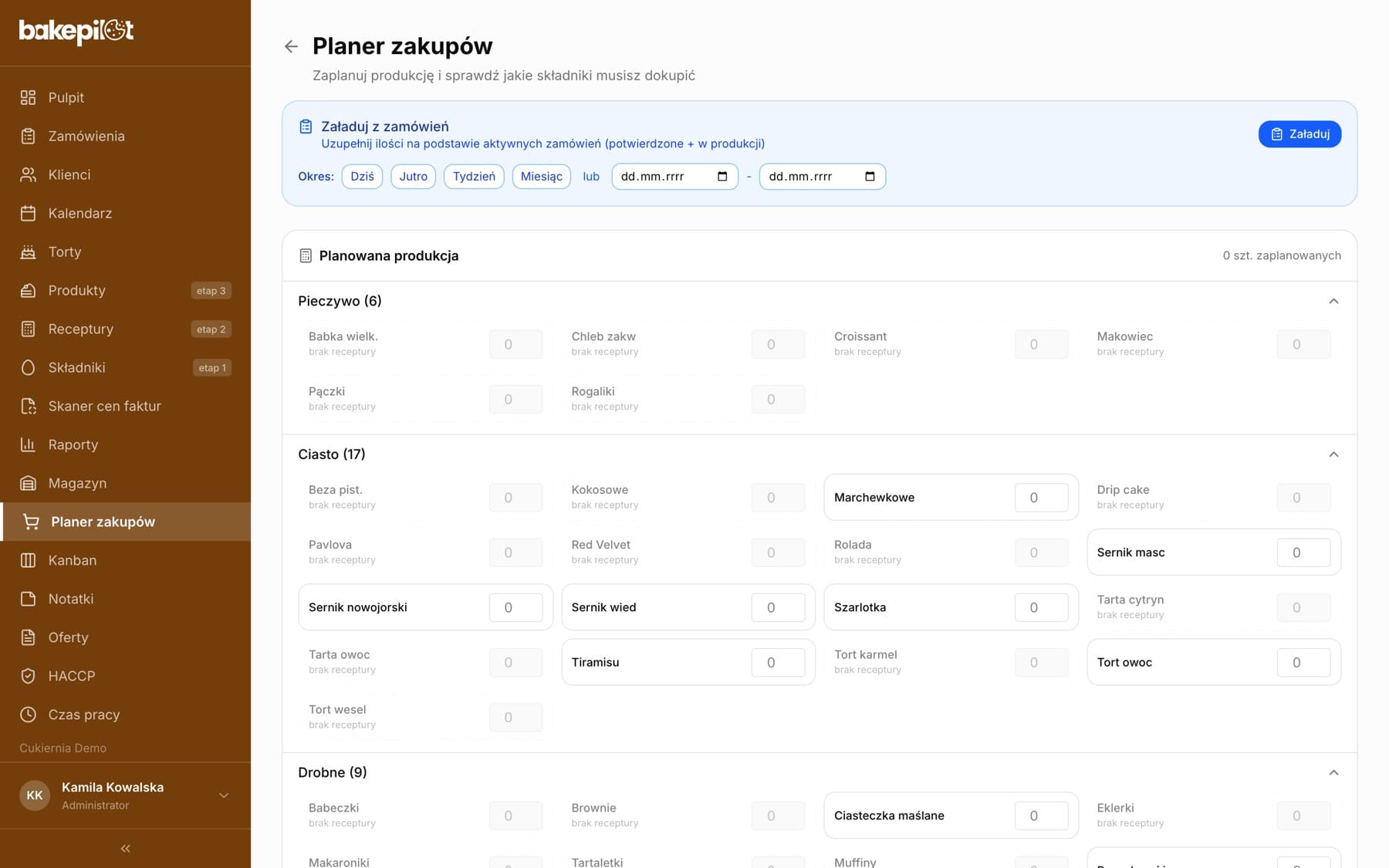The image size is (1389, 868).
Task: Expand the Kamila Kowalska account menu
Action: (x=224, y=795)
